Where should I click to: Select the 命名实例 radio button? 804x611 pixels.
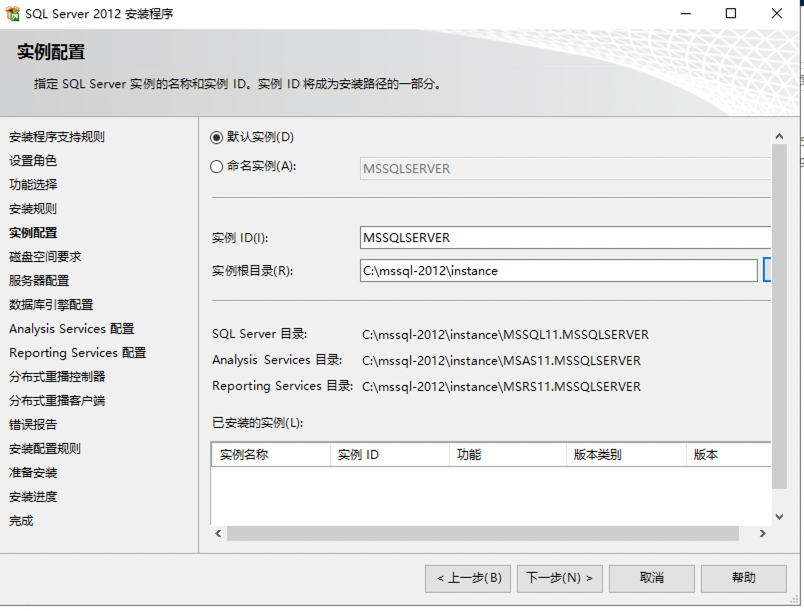pyautogui.click(x=217, y=167)
